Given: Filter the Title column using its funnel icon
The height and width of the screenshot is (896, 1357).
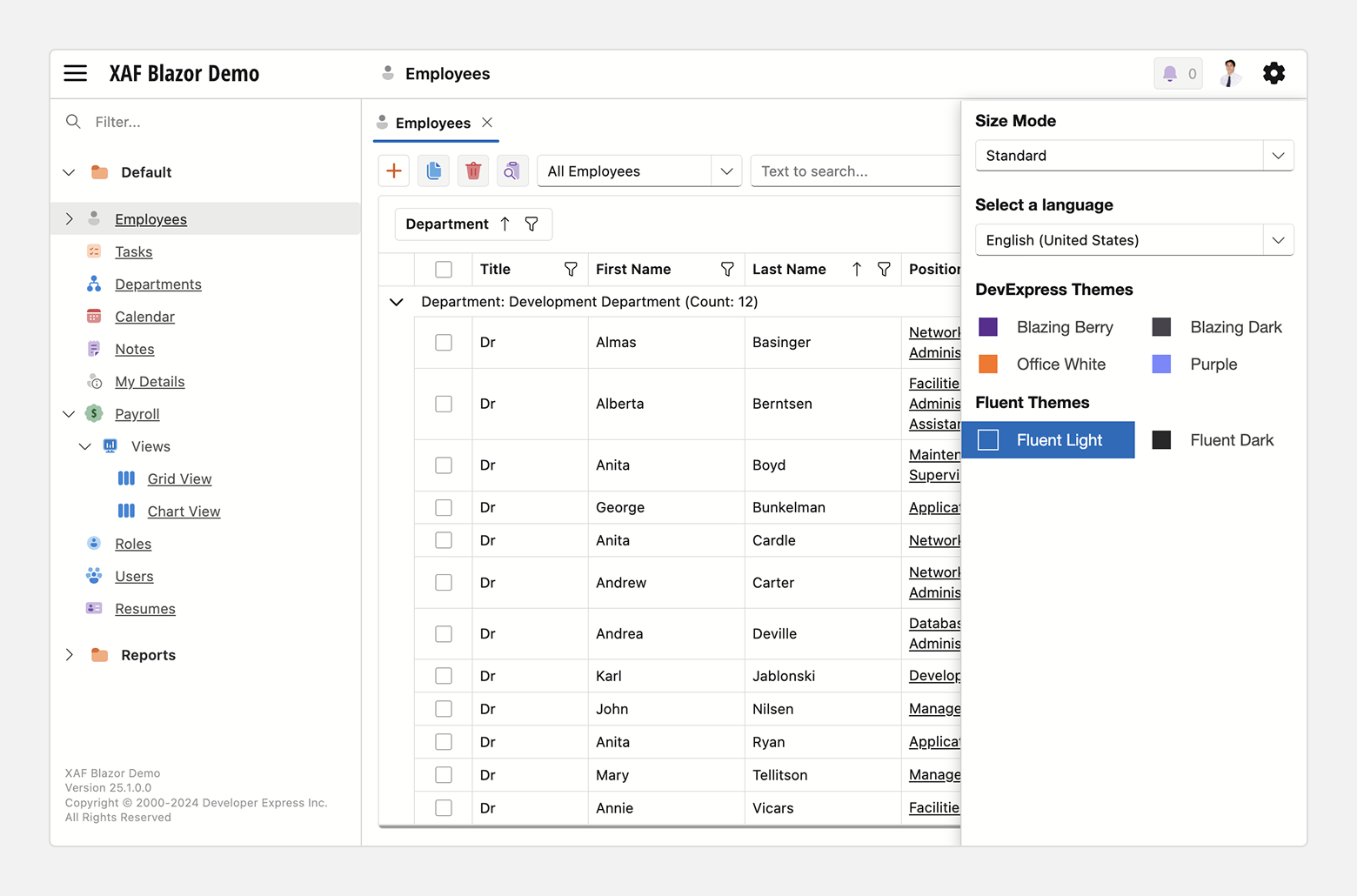Looking at the screenshot, I should (571, 269).
